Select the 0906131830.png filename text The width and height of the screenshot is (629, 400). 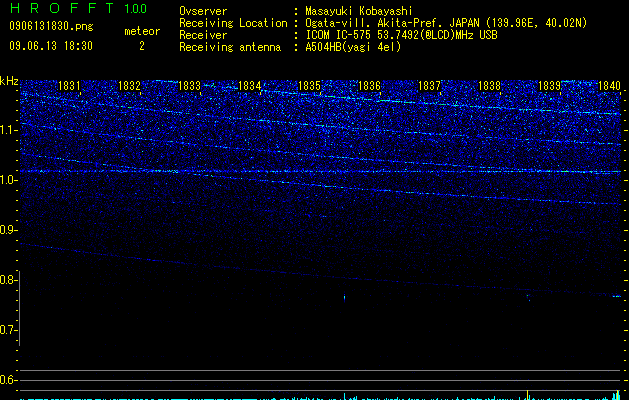pos(51,26)
